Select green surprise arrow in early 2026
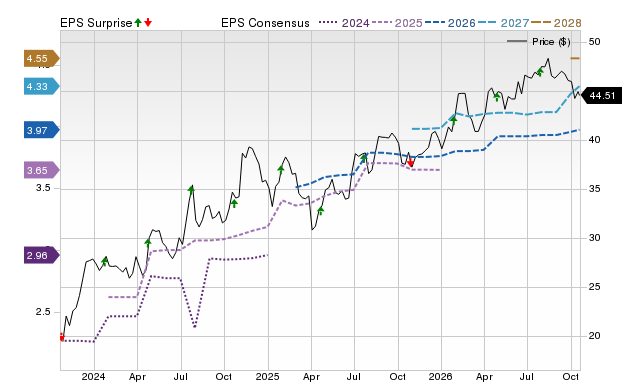 coord(453,120)
